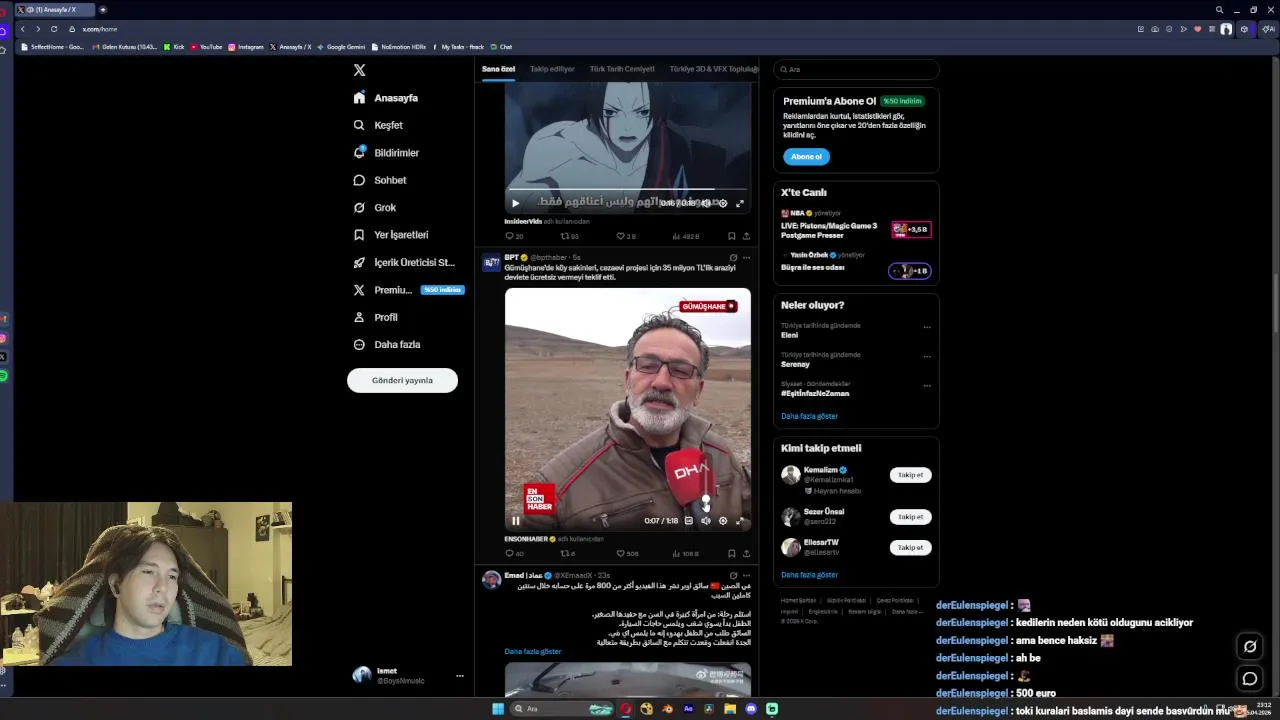Like the InsideerVids post
Screen dimensions: 1280x720
[x=625, y=236]
